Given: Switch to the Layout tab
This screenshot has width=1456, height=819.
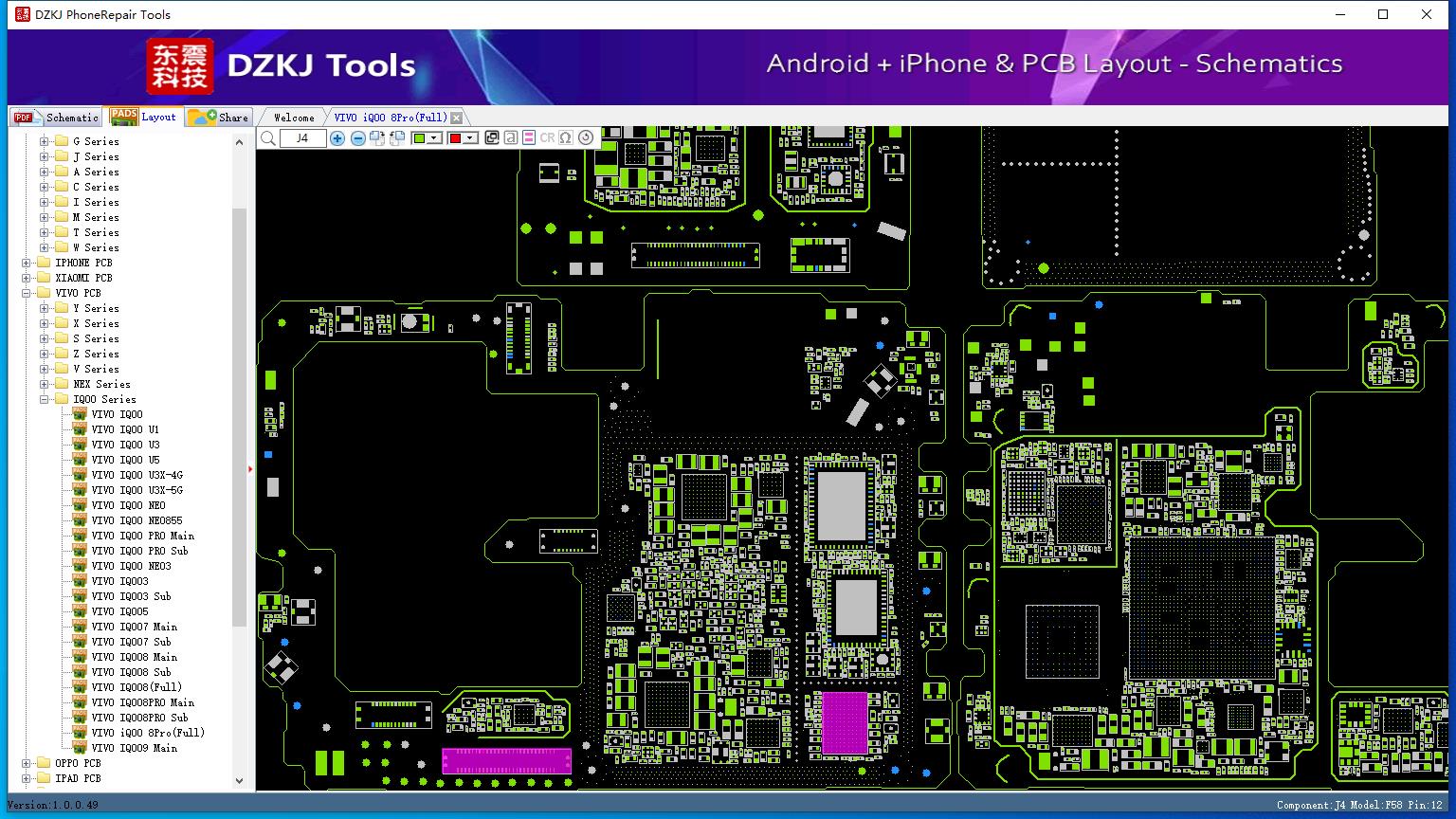Looking at the screenshot, I should 143,117.
